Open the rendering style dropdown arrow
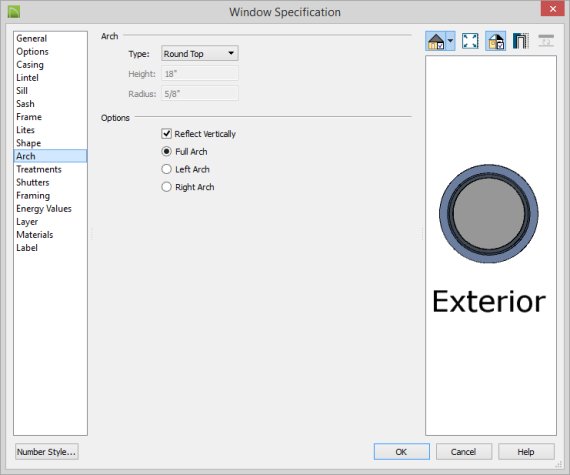This screenshot has height=475, width=570. click(x=450, y=41)
